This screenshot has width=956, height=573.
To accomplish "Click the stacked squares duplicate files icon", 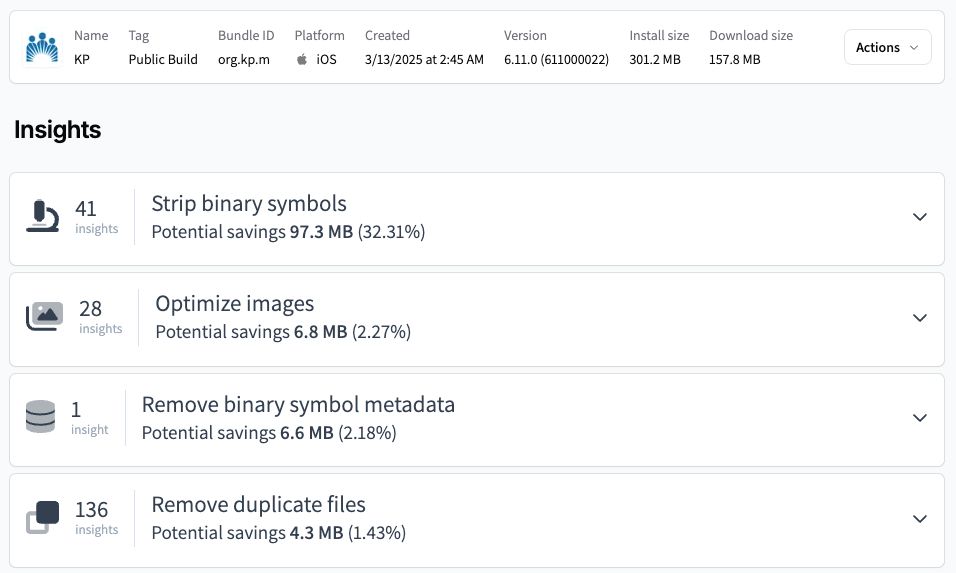I will (x=43, y=517).
